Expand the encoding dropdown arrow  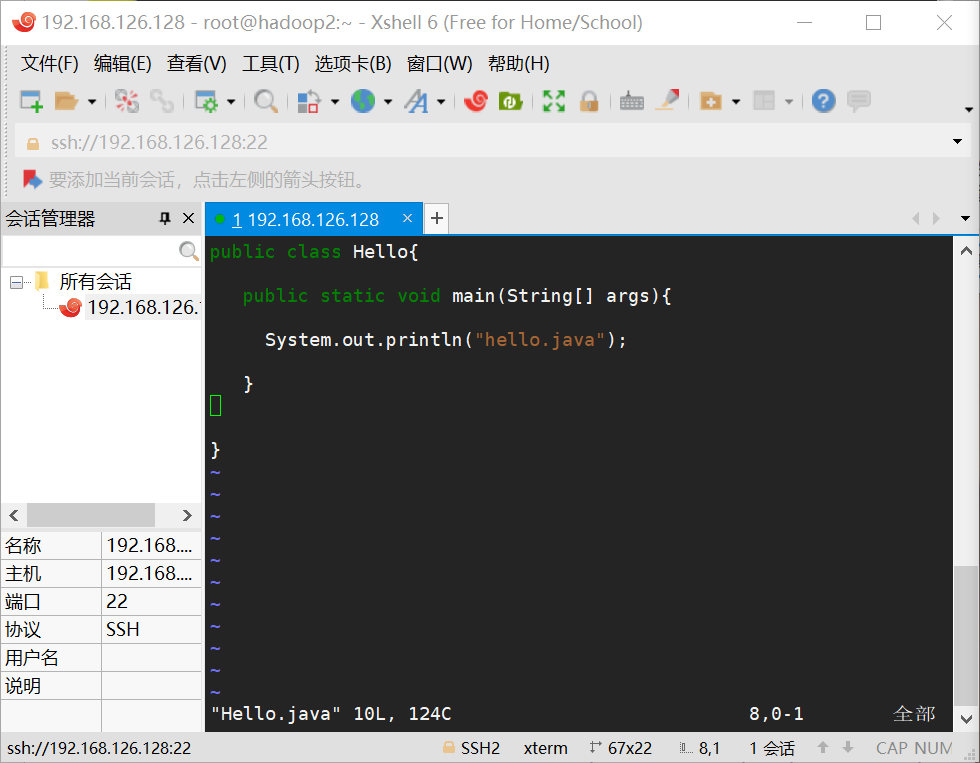(x=388, y=101)
